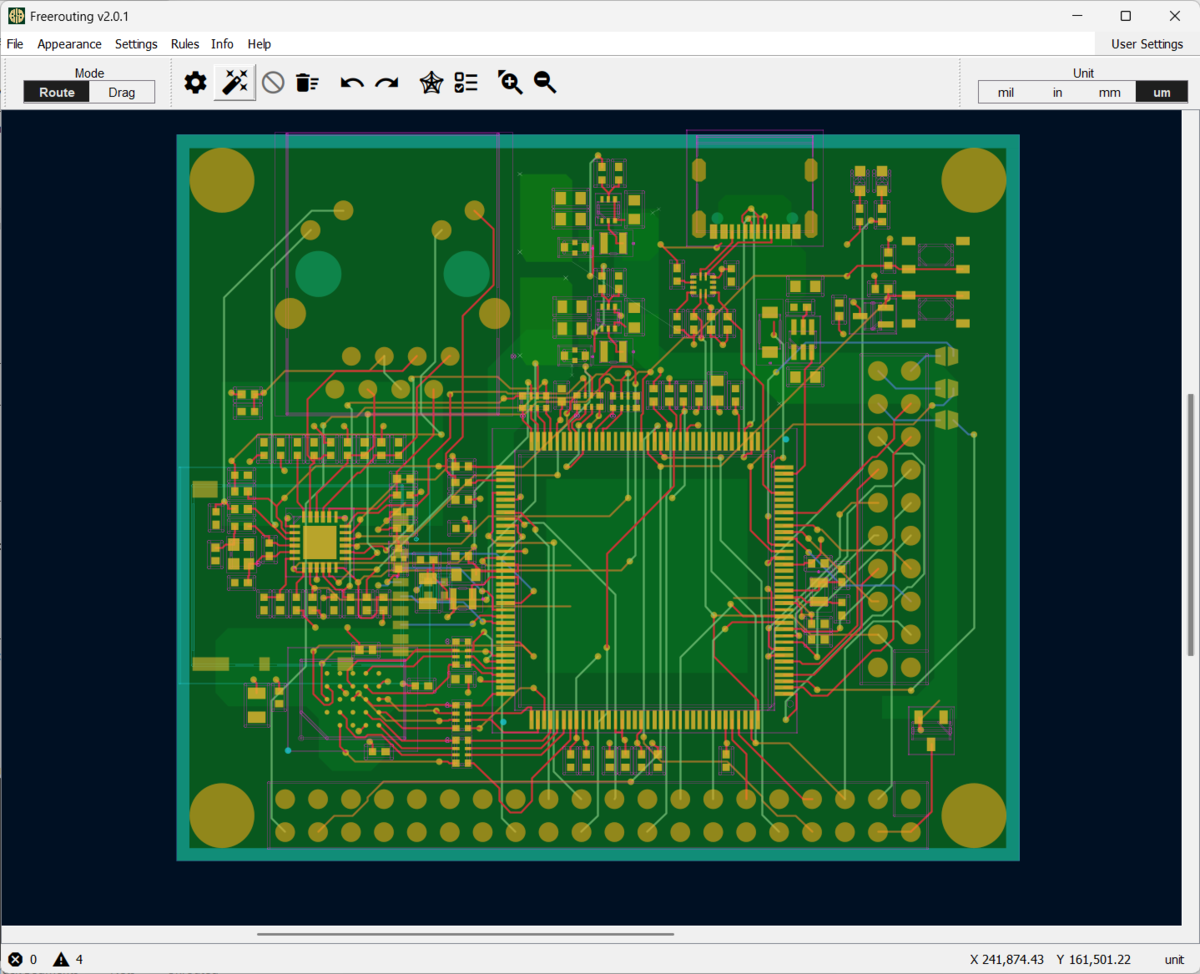Set the unit to mm
This screenshot has width=1200, height=974.
click(1110, 92)
